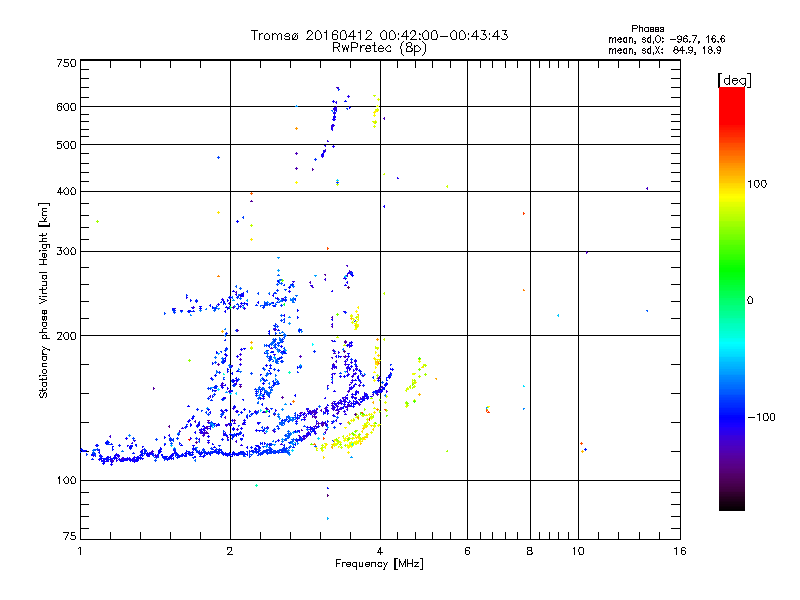The height and width of the screenshot is (600, 800).
Task: Click the plot title 'Tromsø 20160412 00:42:00-00:43:43'
Action: point(379,35)
